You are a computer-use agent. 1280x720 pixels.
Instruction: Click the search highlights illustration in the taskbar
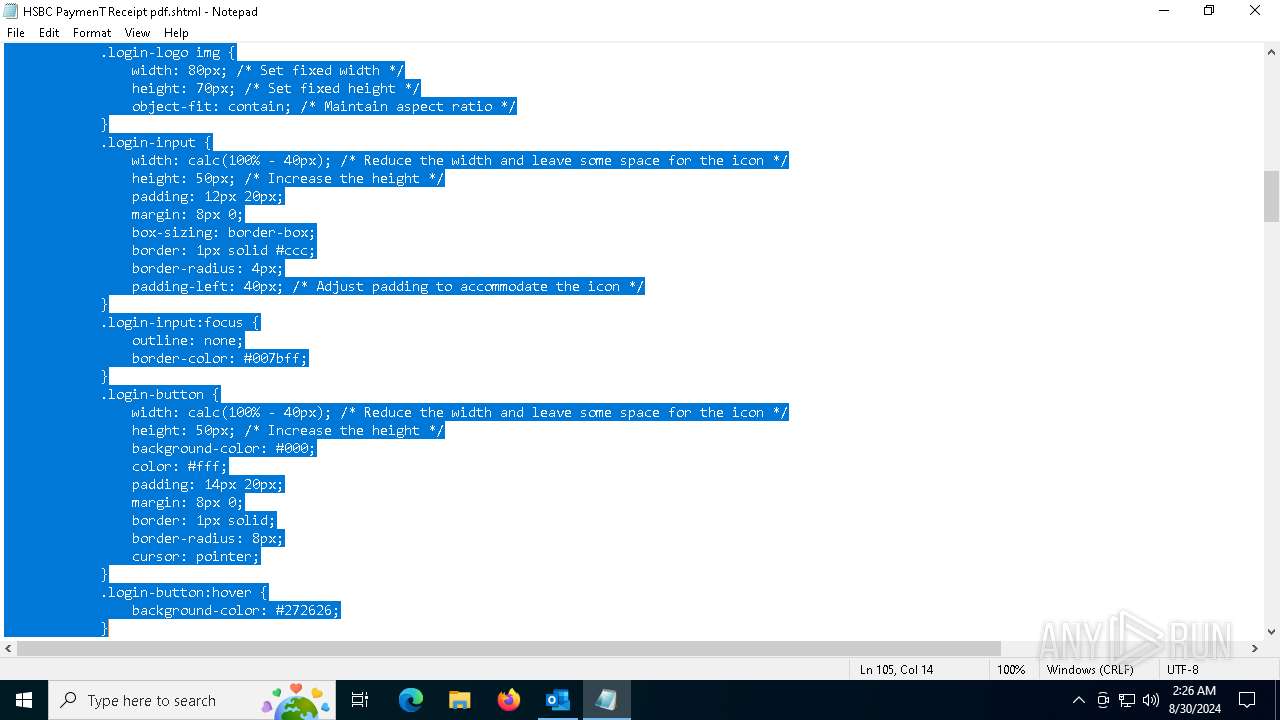coord(296,700)
